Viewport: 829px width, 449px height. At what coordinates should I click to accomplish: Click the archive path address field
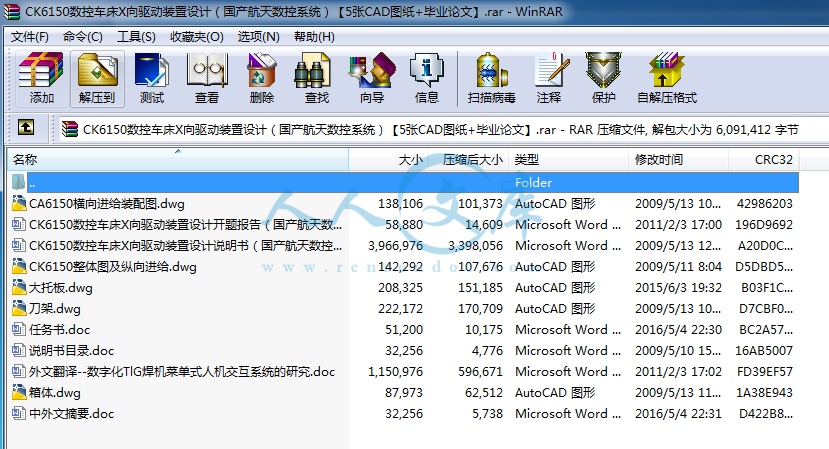[443, 130]
